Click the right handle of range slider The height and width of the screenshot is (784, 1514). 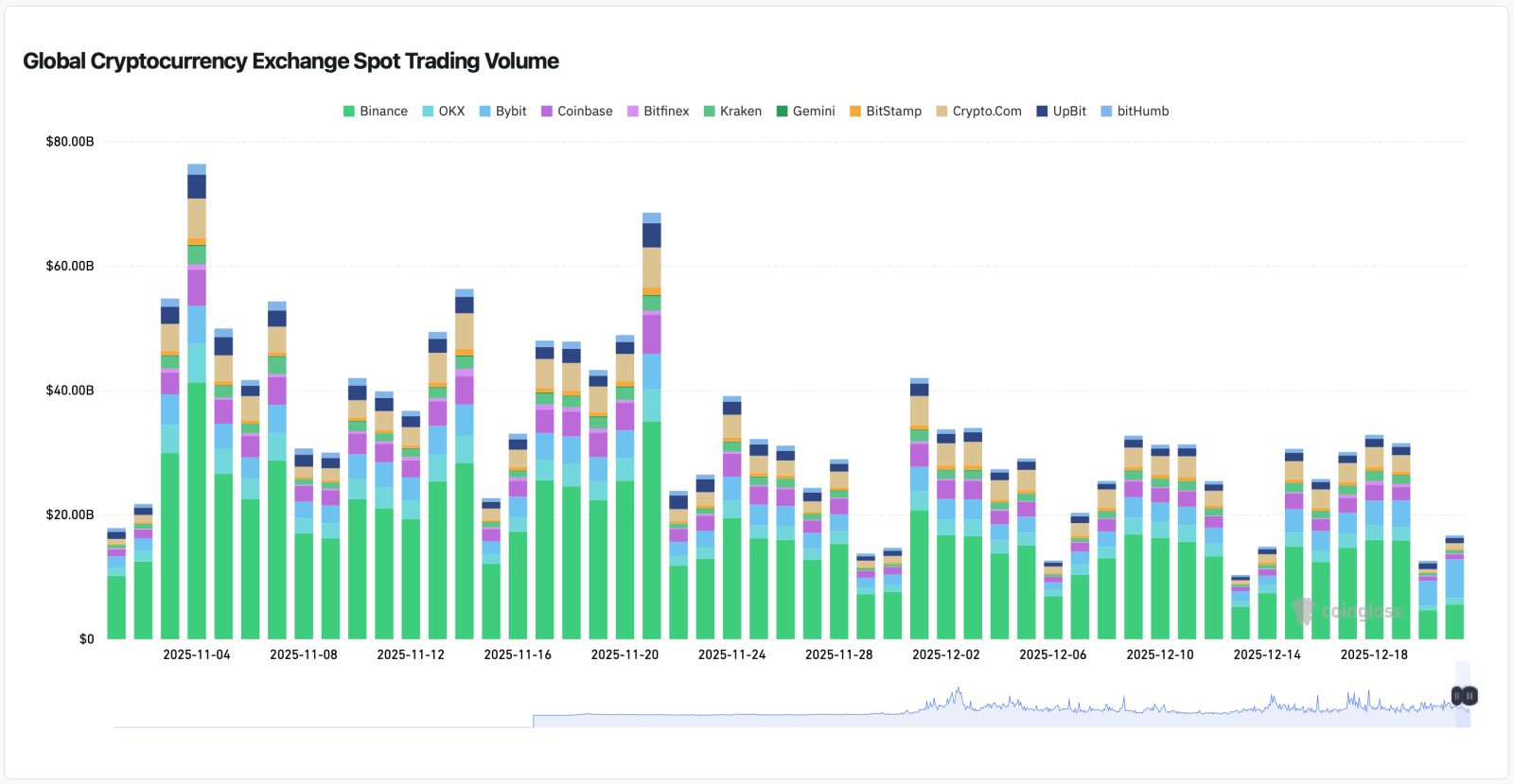click(x=1470, y=696)
